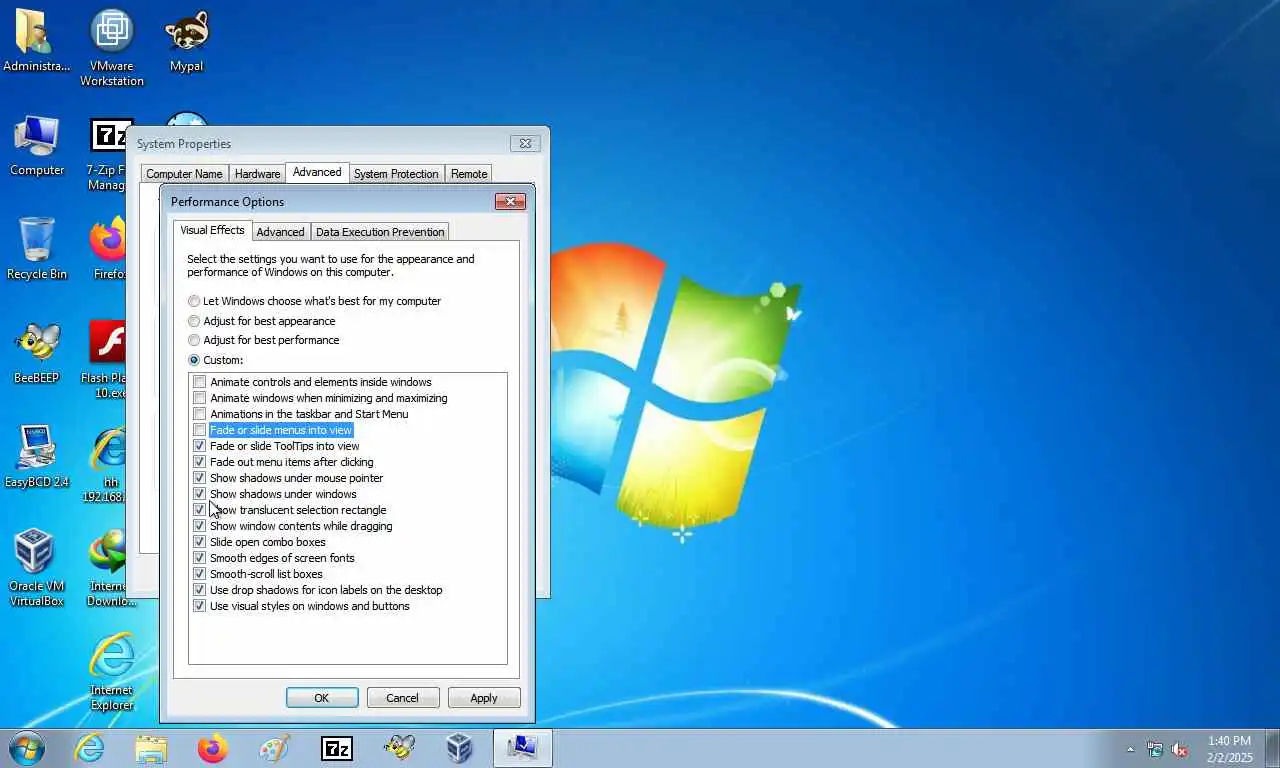The width and height of the screenshot is (1280, 768).
Task: Open Paint from the taskbar
Action: (x=274, y=748)
